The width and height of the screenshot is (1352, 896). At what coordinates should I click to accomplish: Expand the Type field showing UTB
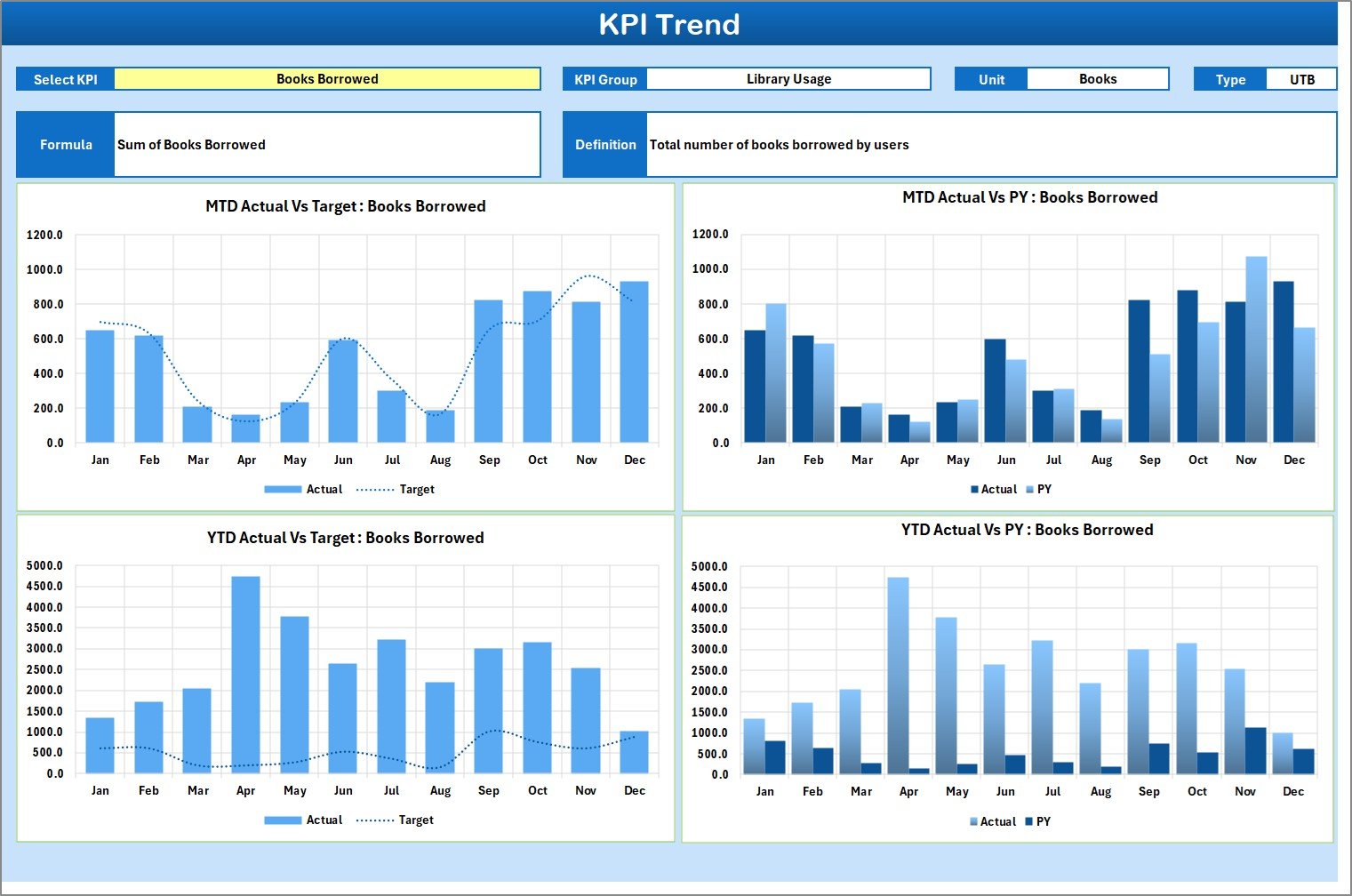click(1301, 78)
